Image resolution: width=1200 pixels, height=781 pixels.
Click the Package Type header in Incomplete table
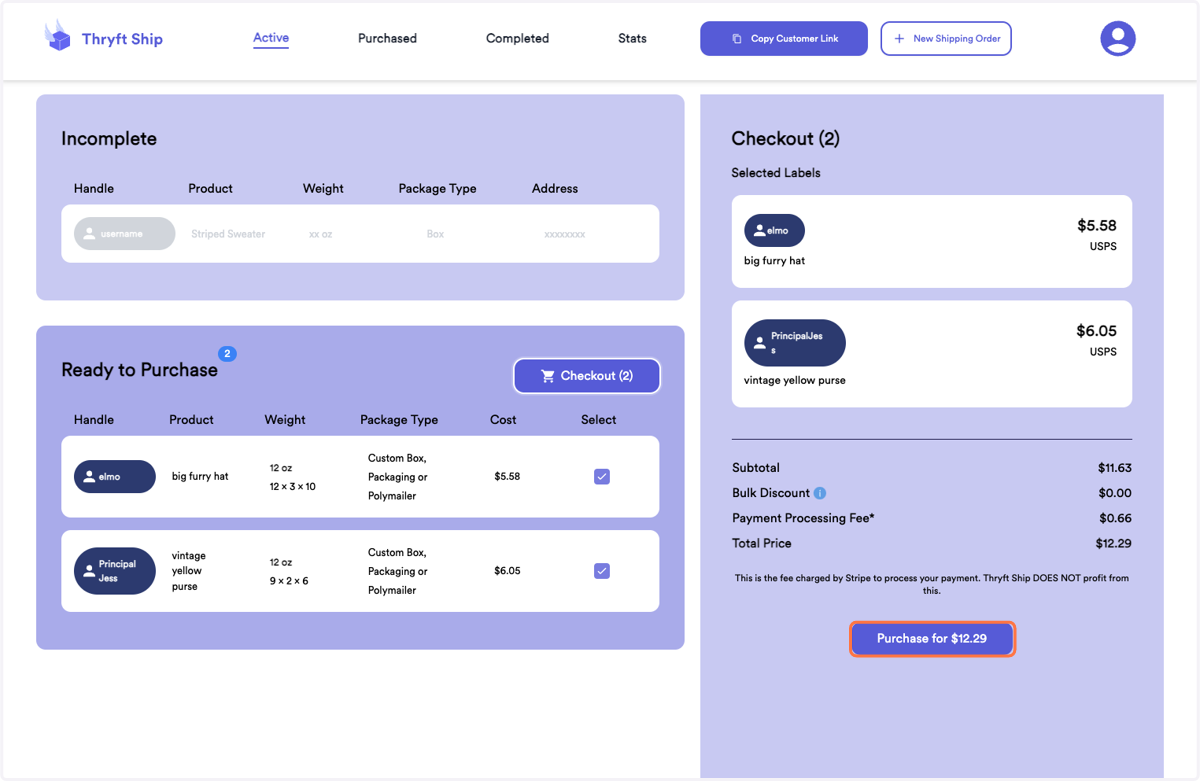tap(437, 188)
